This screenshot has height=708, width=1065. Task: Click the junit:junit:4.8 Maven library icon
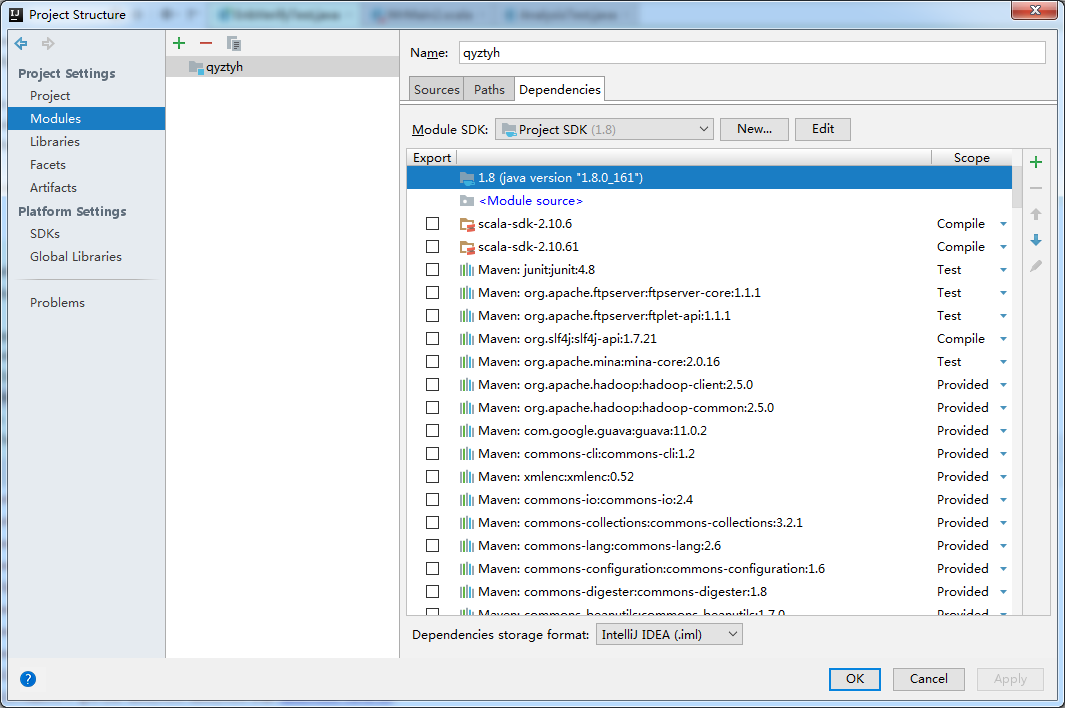[x=467, y=270]
